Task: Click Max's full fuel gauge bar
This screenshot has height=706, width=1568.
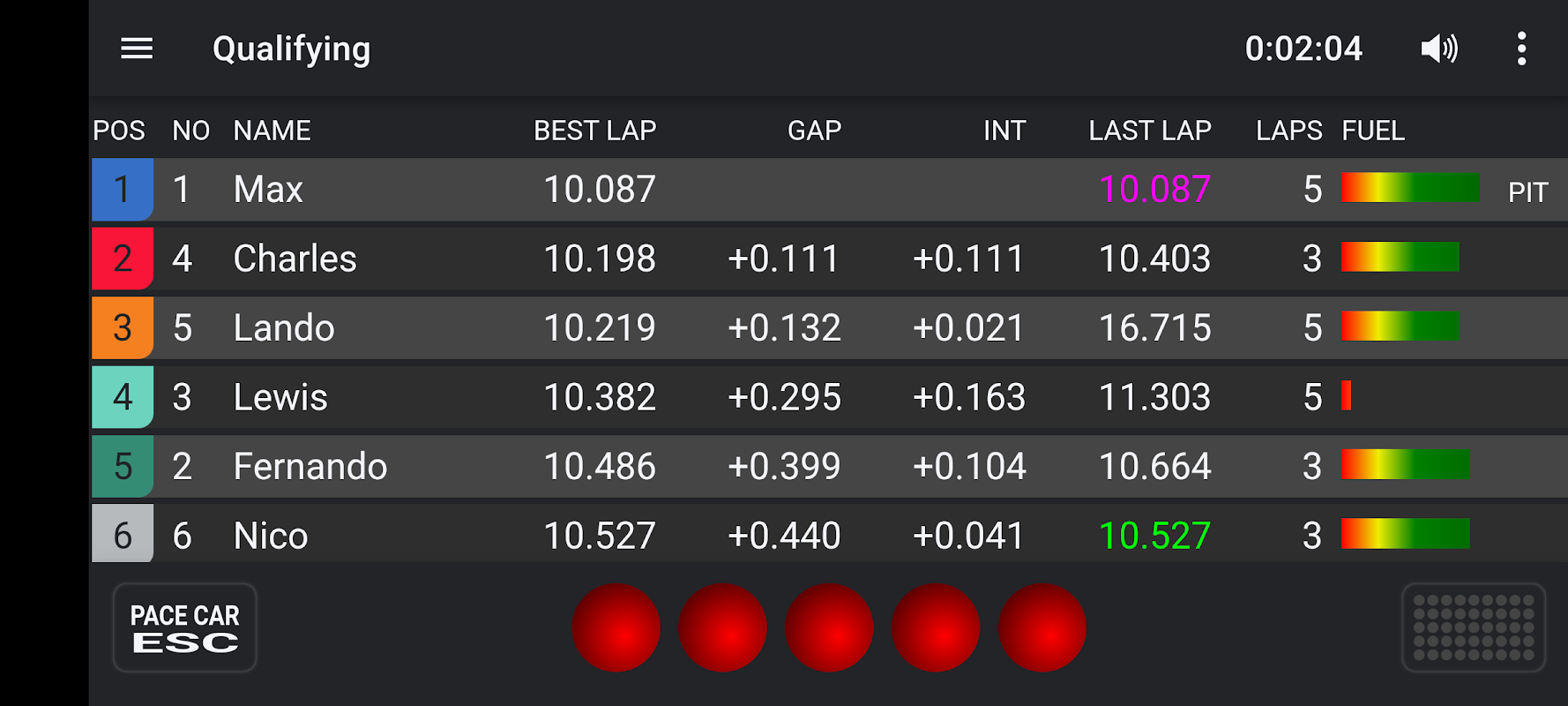Action: pos(1409,188)
